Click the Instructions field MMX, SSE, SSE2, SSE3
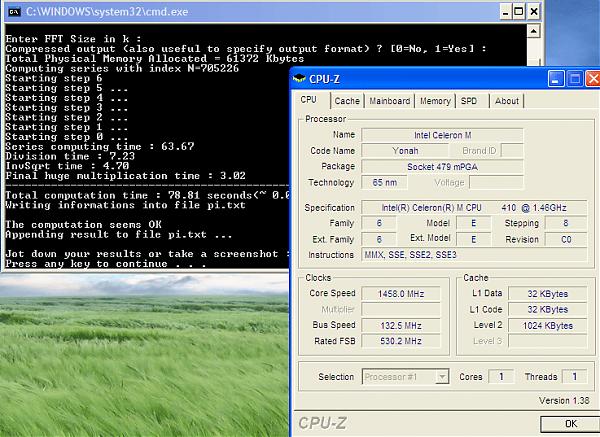The height and width of the screenshot is (437, 600). tap(474, 255)
